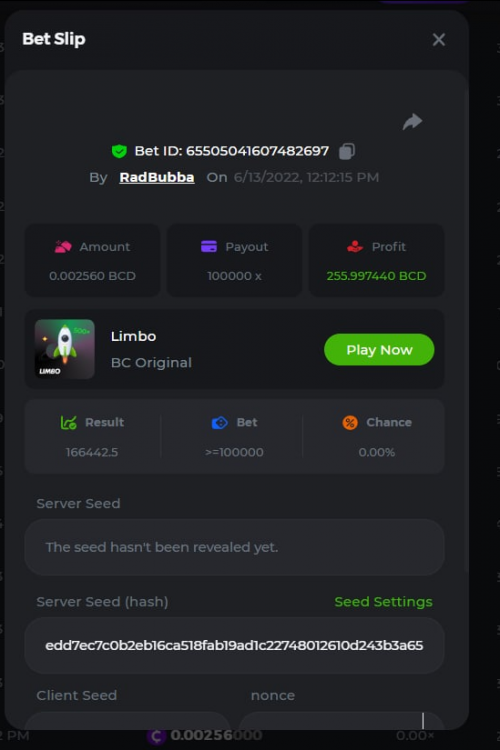Click the BCD coin icon at bottom
The width and height of the screenshot is (500, 750).
pos(156,736)
